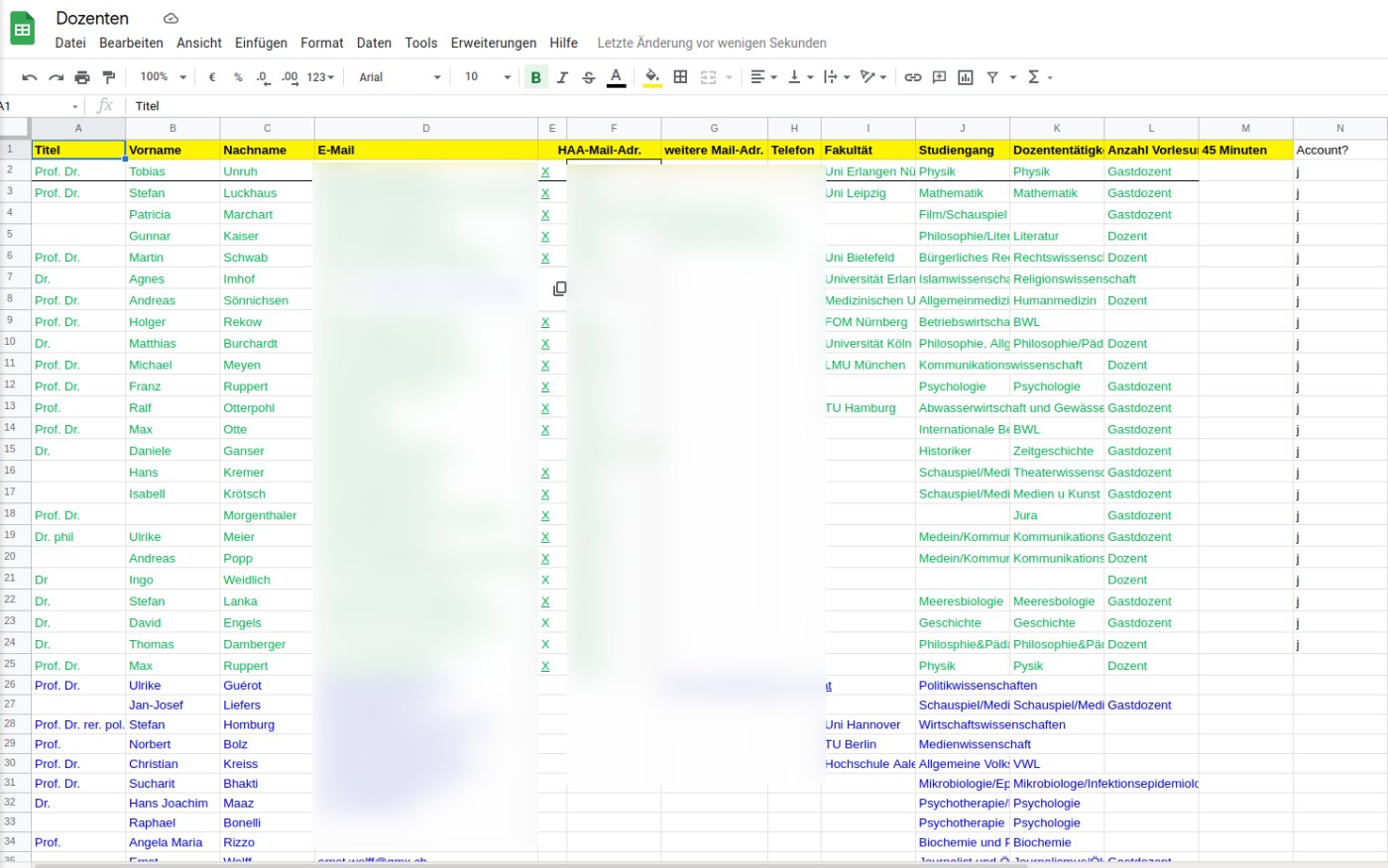Expand the font size 10 dropdown
The image size is (1388, 868).
coord(487,77)
